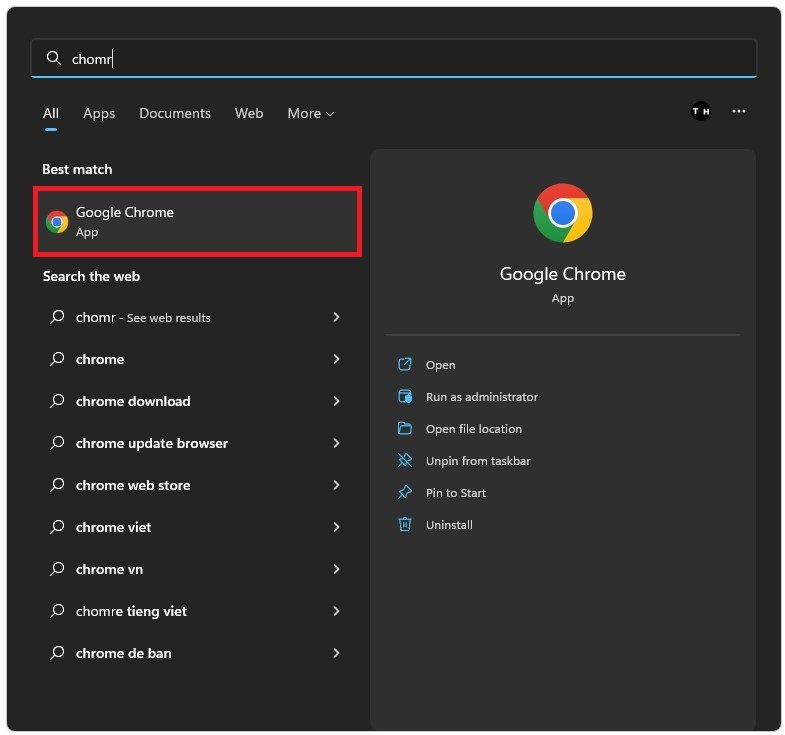Click the large Google Chrome logo
This screenshot has width=785, height=735.
(x=562, y=213)
